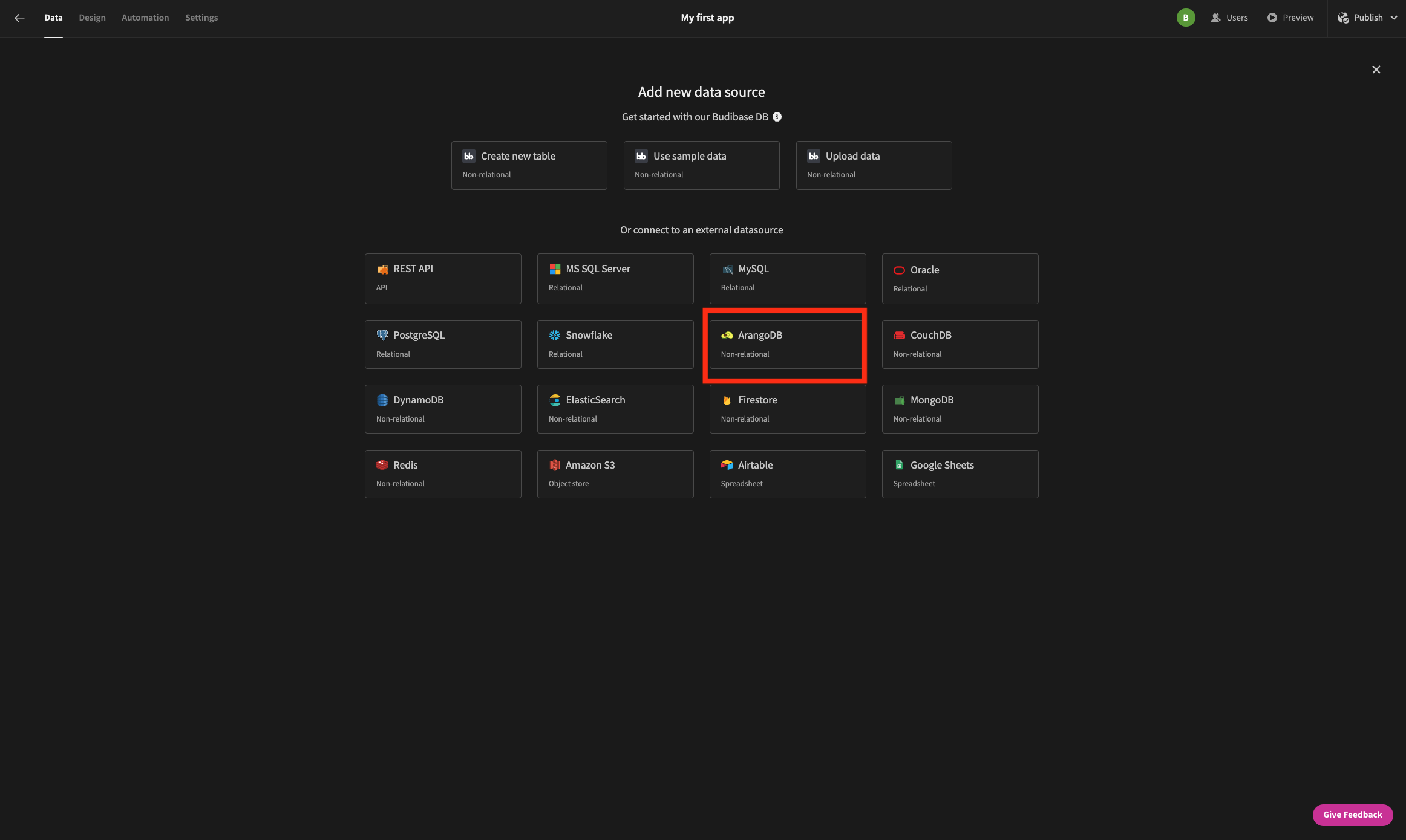1406x840 pixels.
Task: Go back using the left arrow icon
Action: (19, 18)
